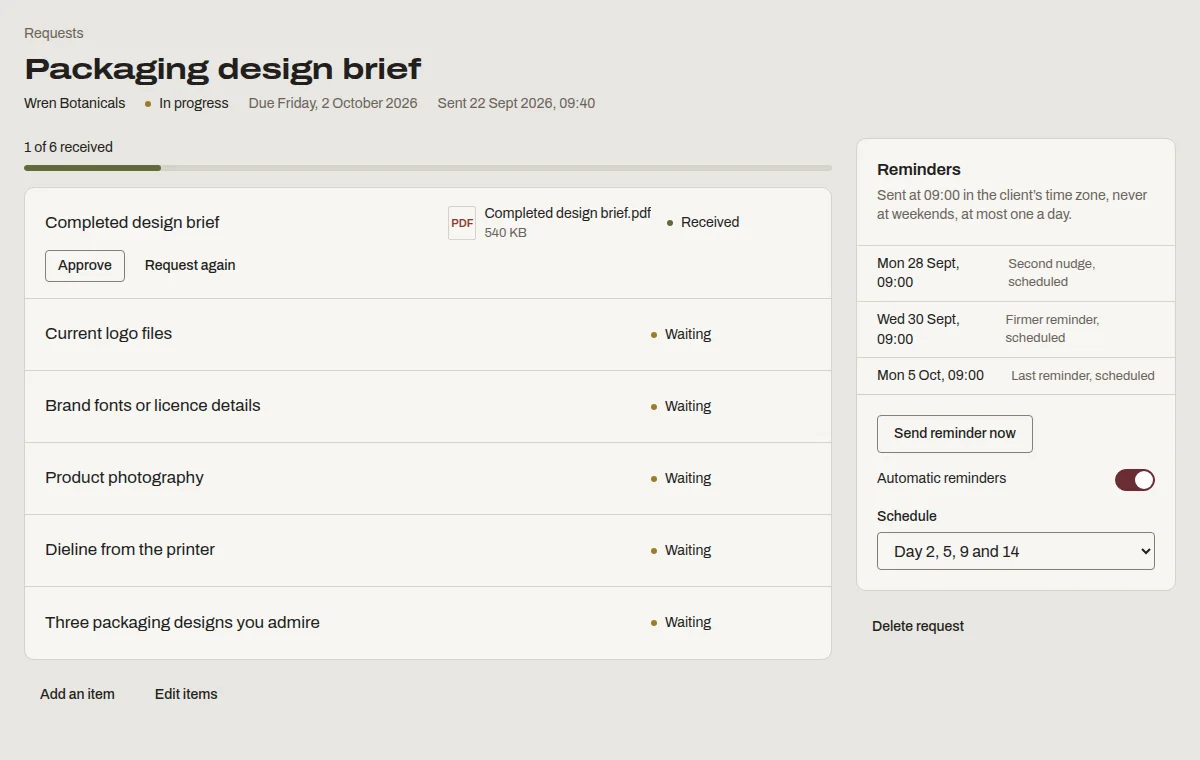Open the Schedule dropdown
This screenshot has width=1200, height=760.
pos(1016,551)
